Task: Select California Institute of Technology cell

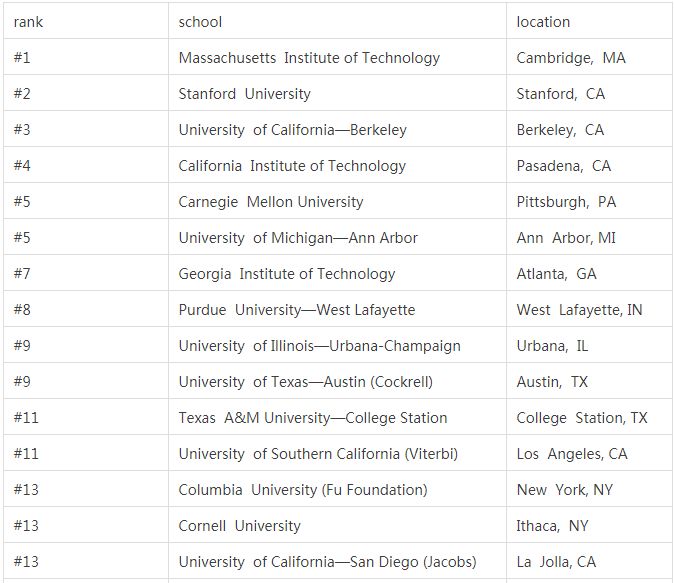Action: (x=337, y=165)
